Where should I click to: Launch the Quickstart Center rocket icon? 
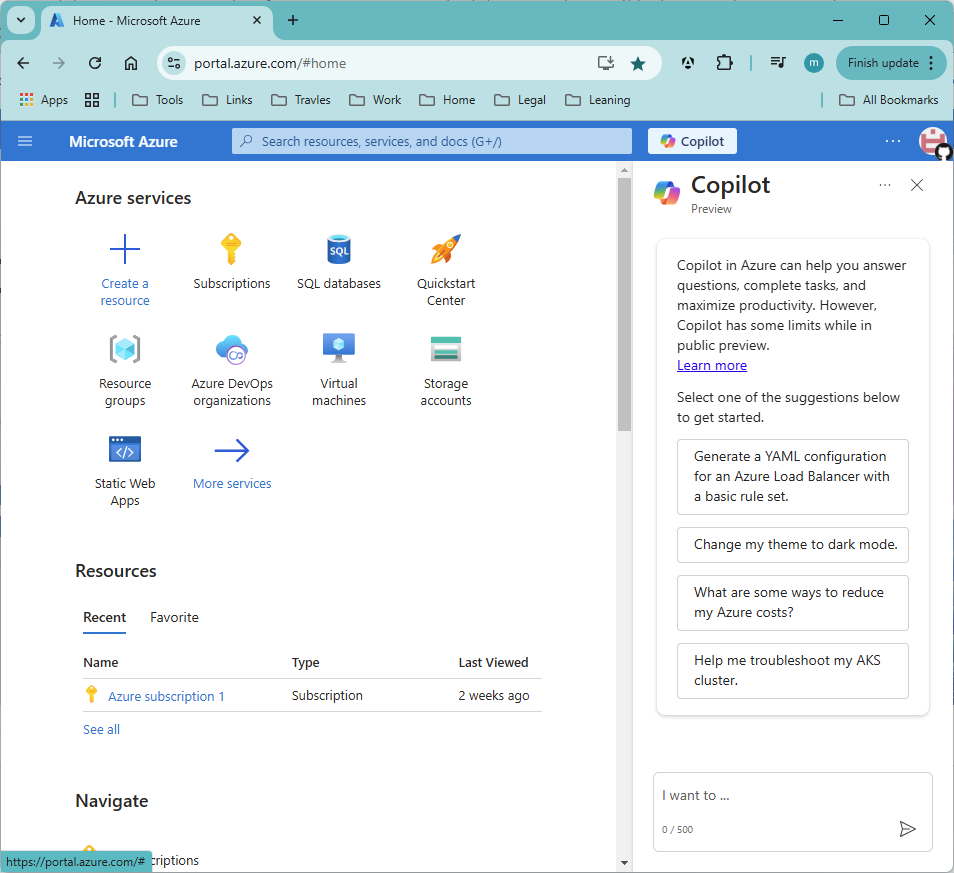446,249
